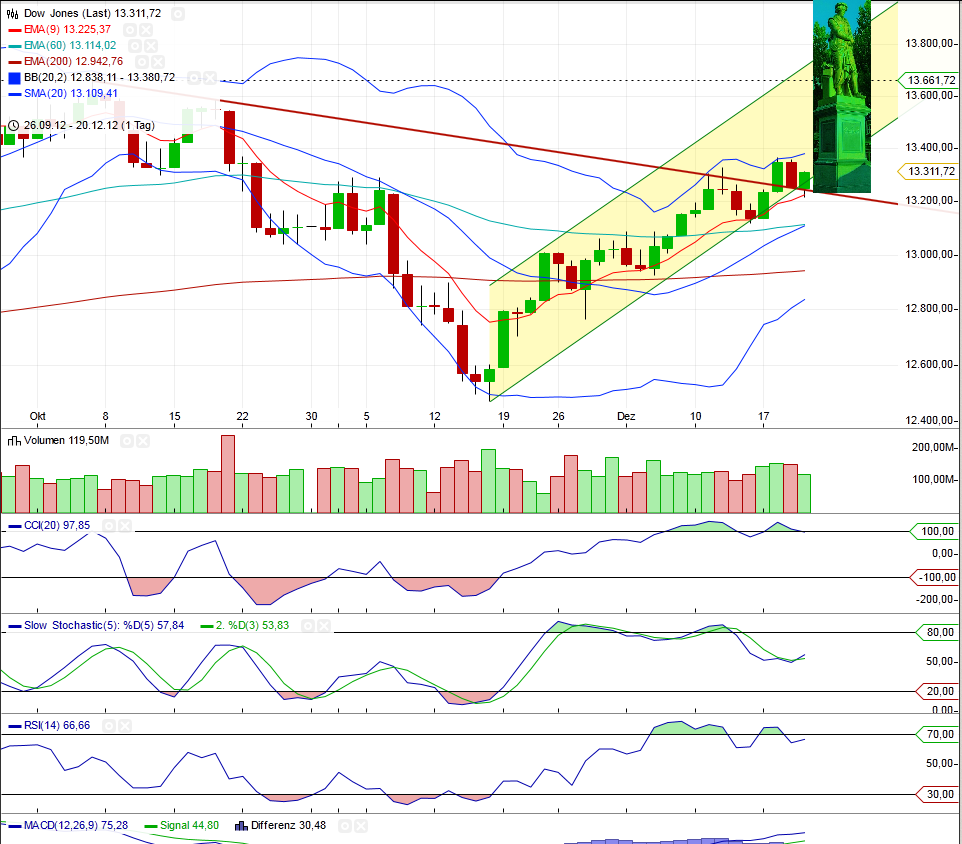Open settings for the RSI(14) indicator

pyautogui.click(x=109, y=726)
